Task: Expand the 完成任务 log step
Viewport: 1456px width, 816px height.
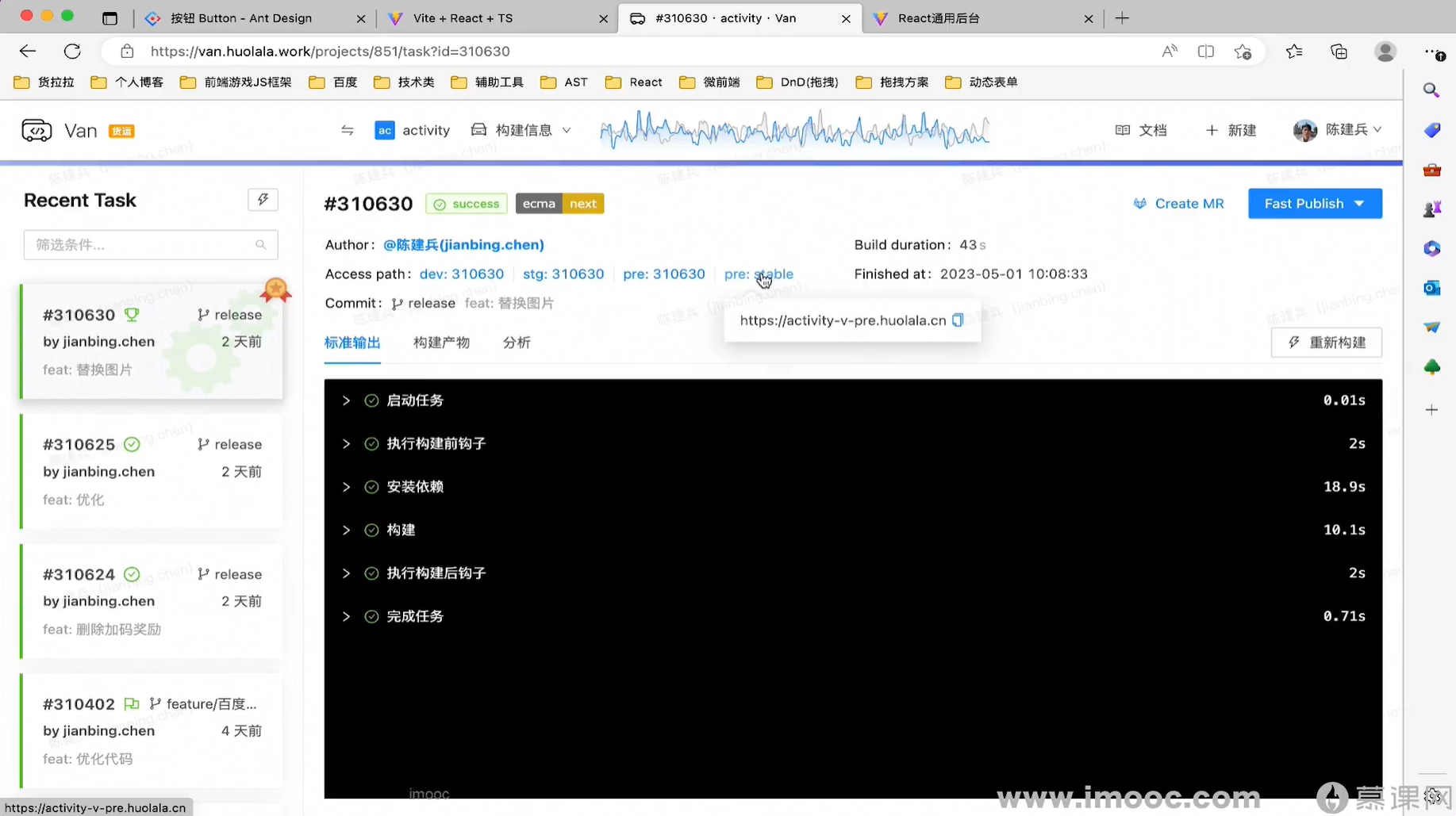Action: 346,616
